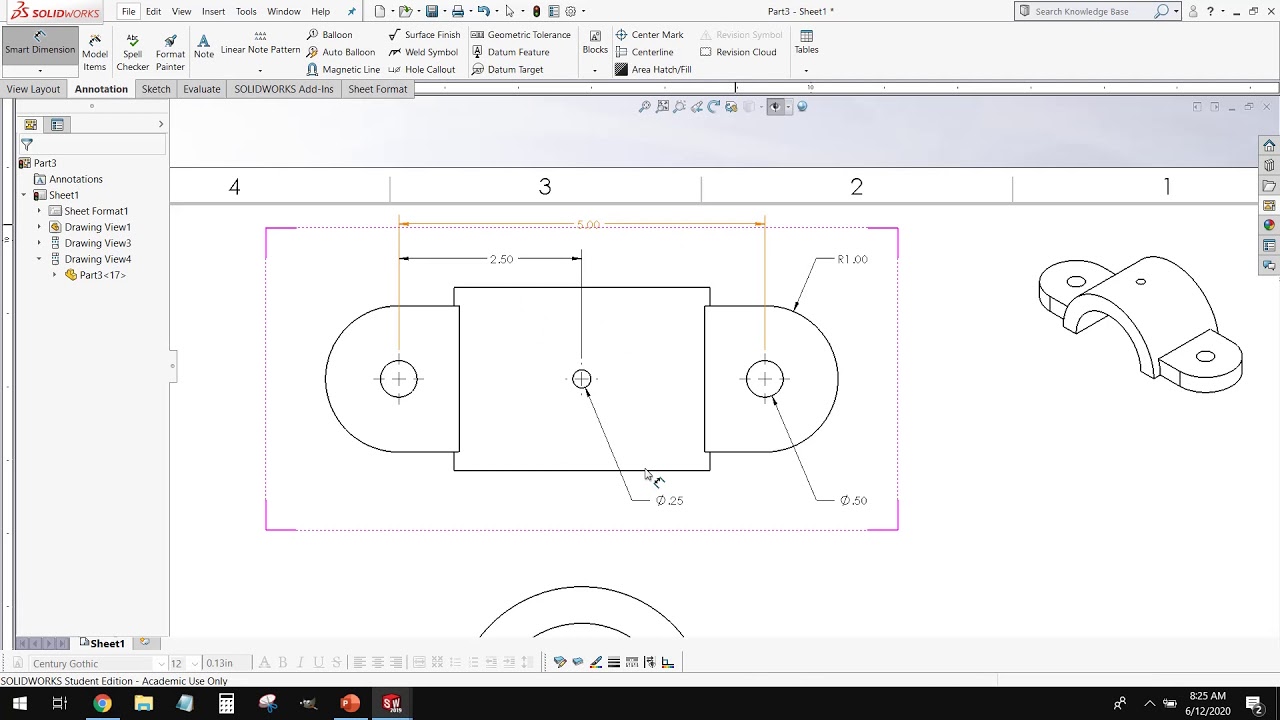Collapse the Sheet1 tree node
Viewport: 1280px width, 720px height.
[x=24, y=195]
